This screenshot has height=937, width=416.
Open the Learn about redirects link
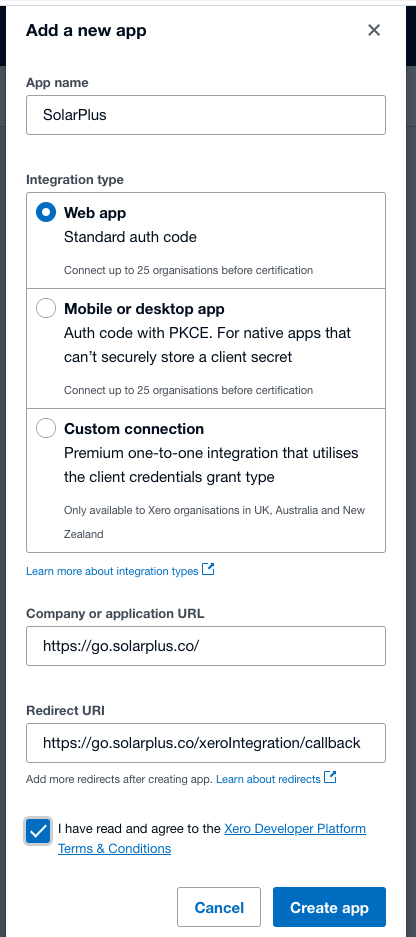[x=268, y=779]
